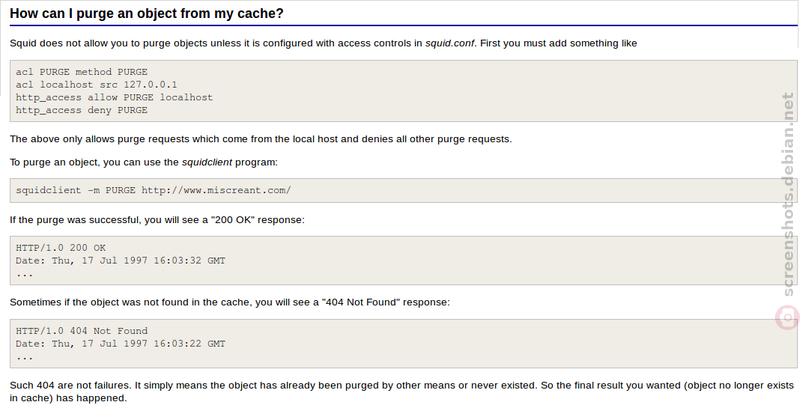Click the italic 'squidclient' word
This screenshot has height=411, width=800.
tap(207, 162)
